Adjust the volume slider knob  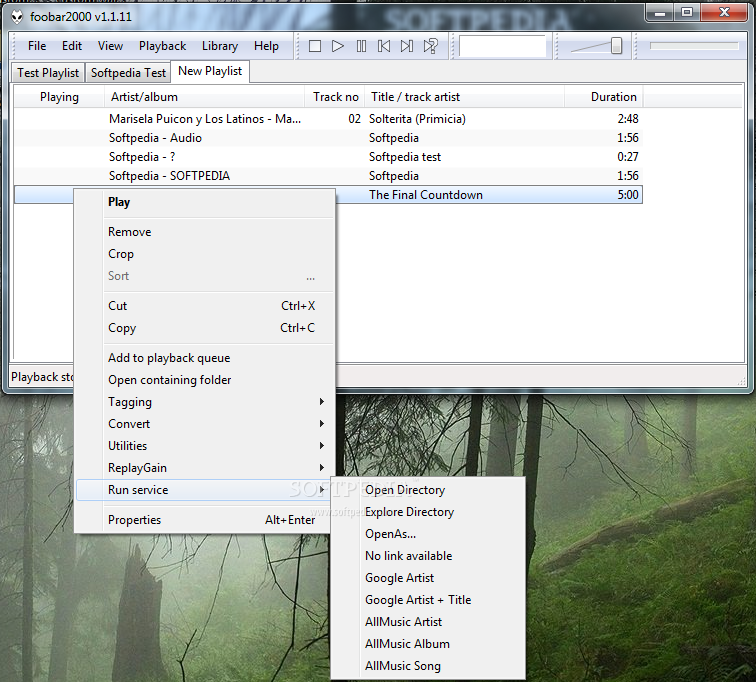pos(616,46)
